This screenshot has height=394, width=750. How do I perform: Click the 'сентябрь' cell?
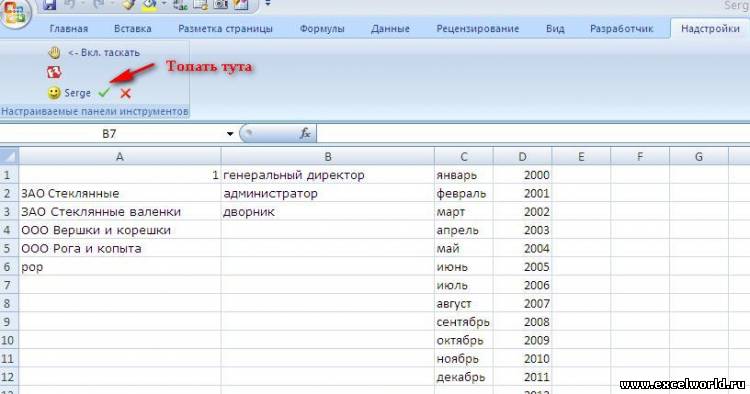[463, 322]
